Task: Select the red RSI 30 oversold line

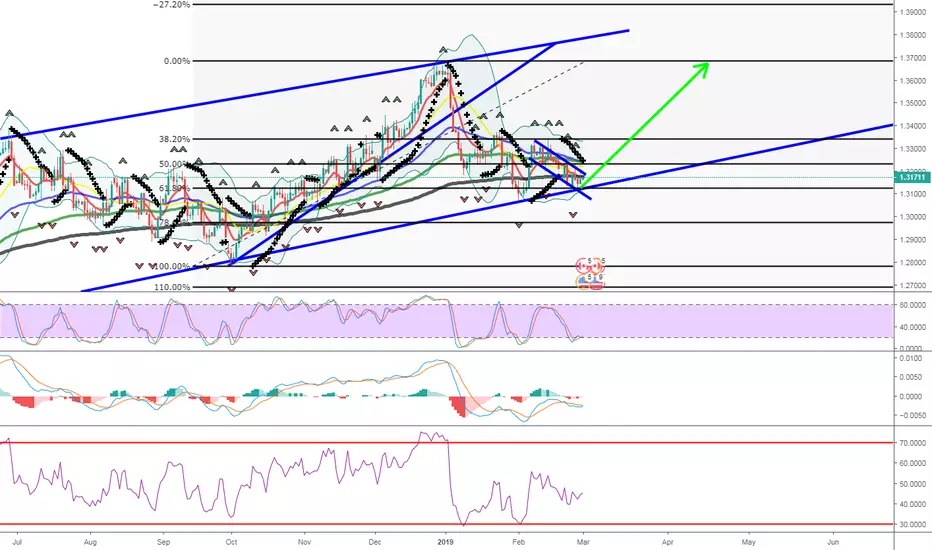Action: 446,525
